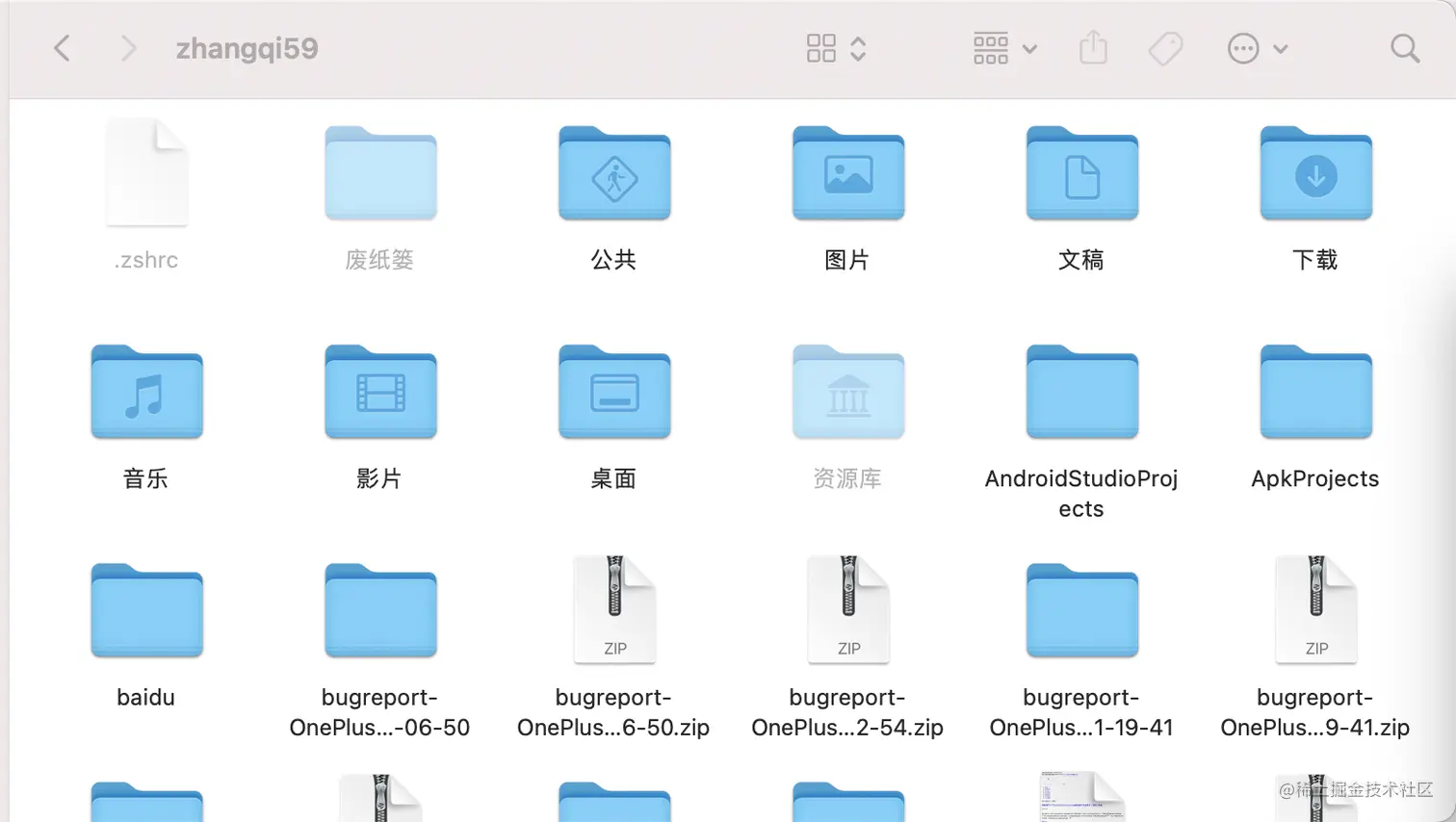Open the group-by grid icon
Image resolution: width=1456 pixels, height=822 pixels.
991,48
